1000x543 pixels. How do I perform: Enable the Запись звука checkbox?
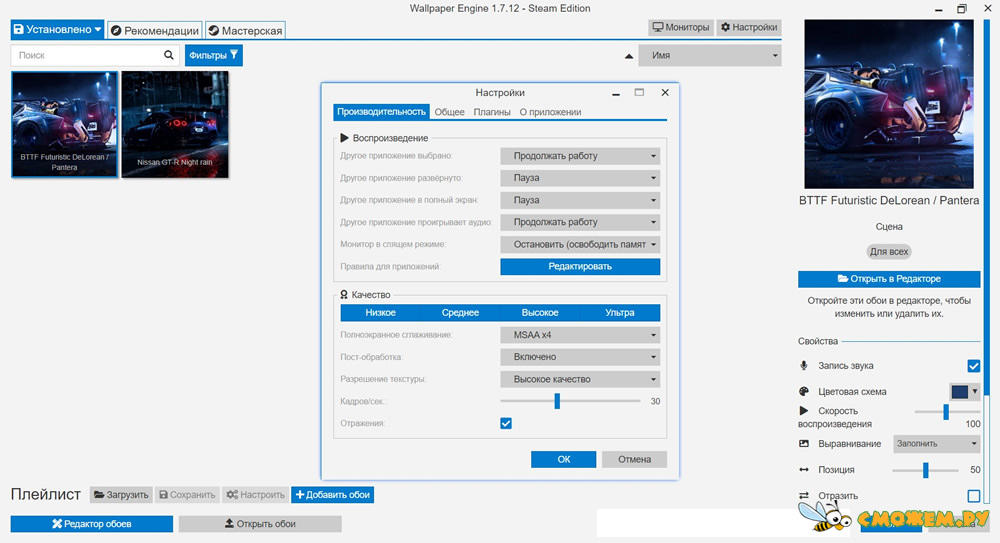[x=973, y=366]
